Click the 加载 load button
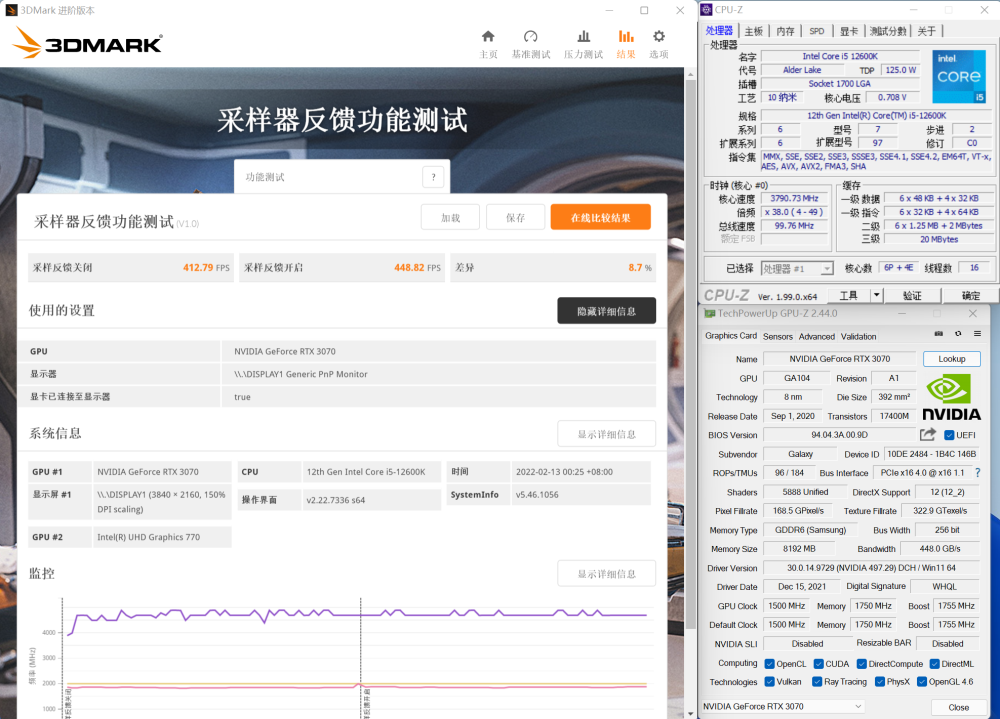The image size is (1000, 719). coord(450,218)
